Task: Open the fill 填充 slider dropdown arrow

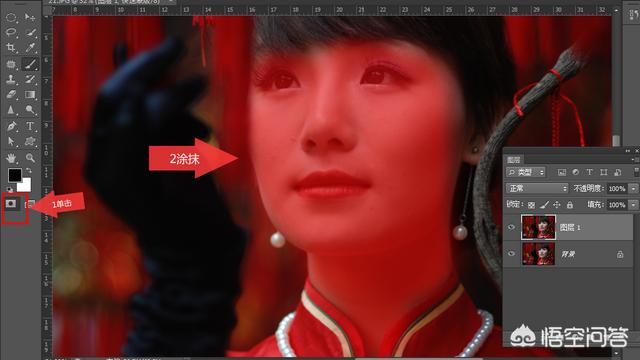Action: click(633, 204)
